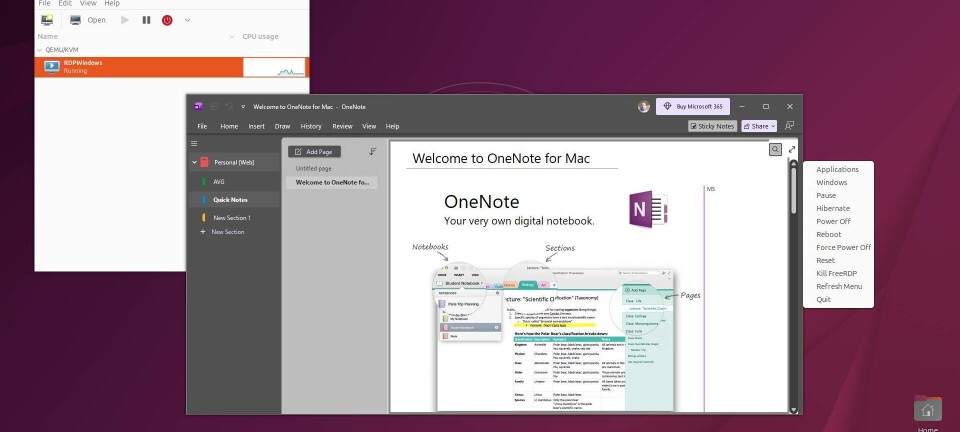Click the search magnifier icon in OneNote
The height and width of the screenshot is (432, 960).
click(775, 149)
